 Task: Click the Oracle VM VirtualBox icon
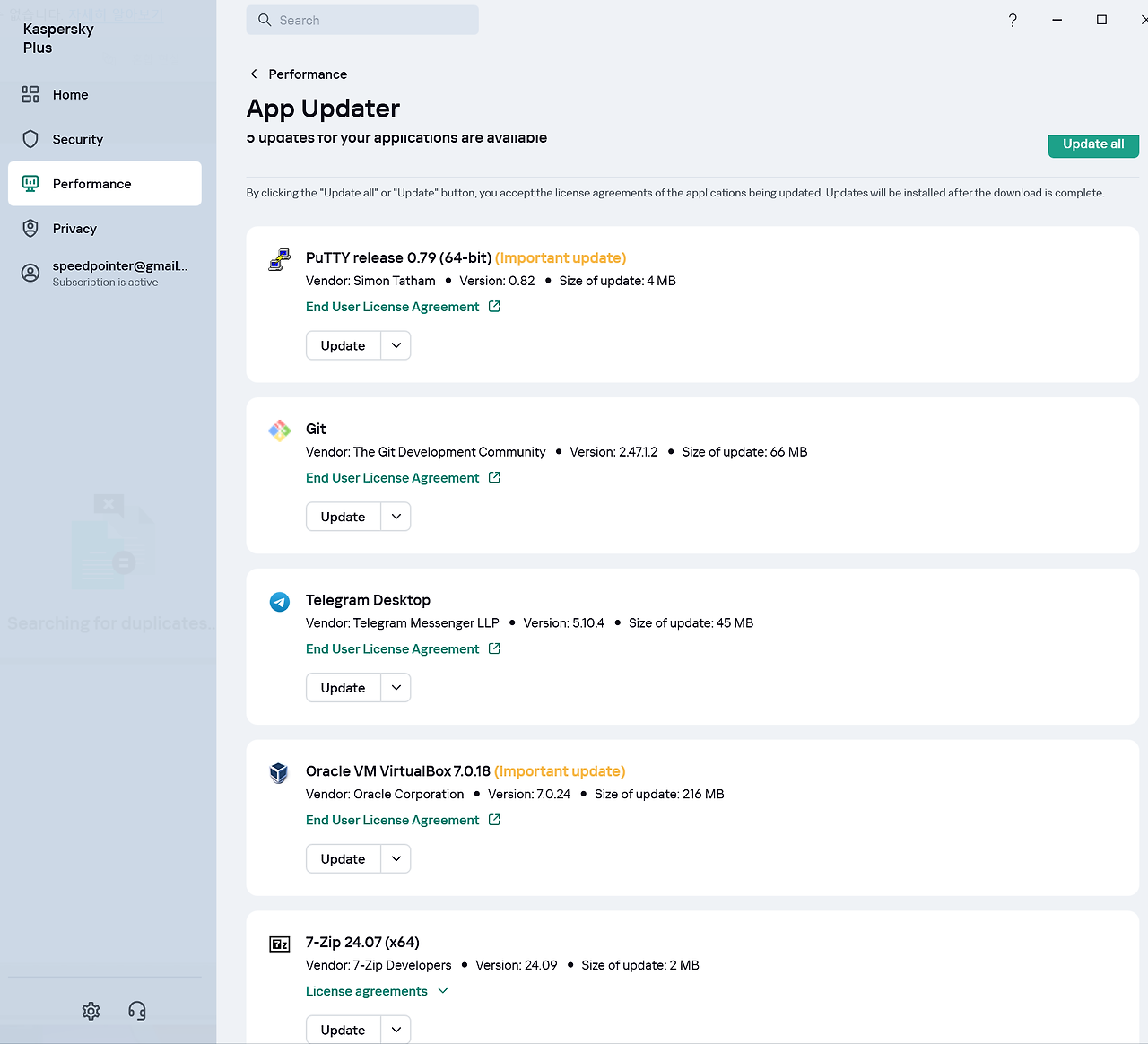pyautogui.click(x=280, y=772)
